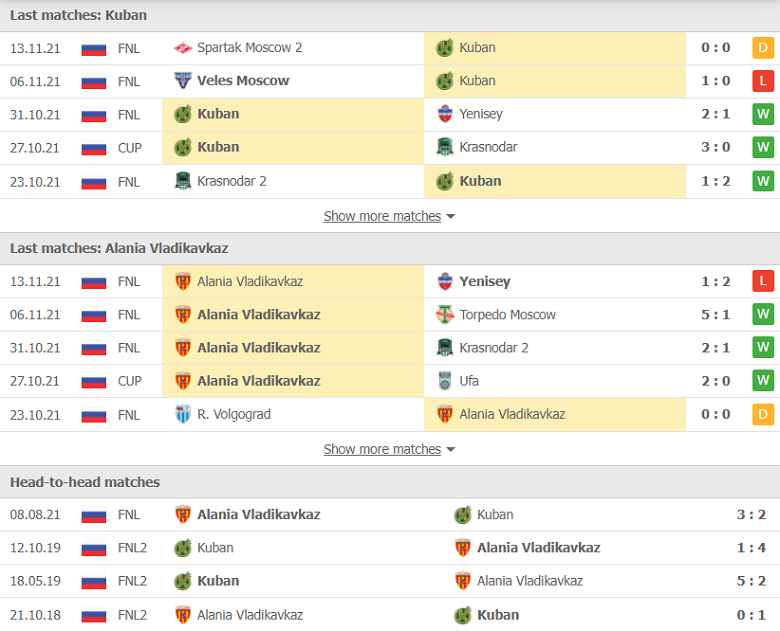Click the green W badge for Alania vs Ufa
Image resolution: width=780 pixels, height=631 pixels.
763,381
